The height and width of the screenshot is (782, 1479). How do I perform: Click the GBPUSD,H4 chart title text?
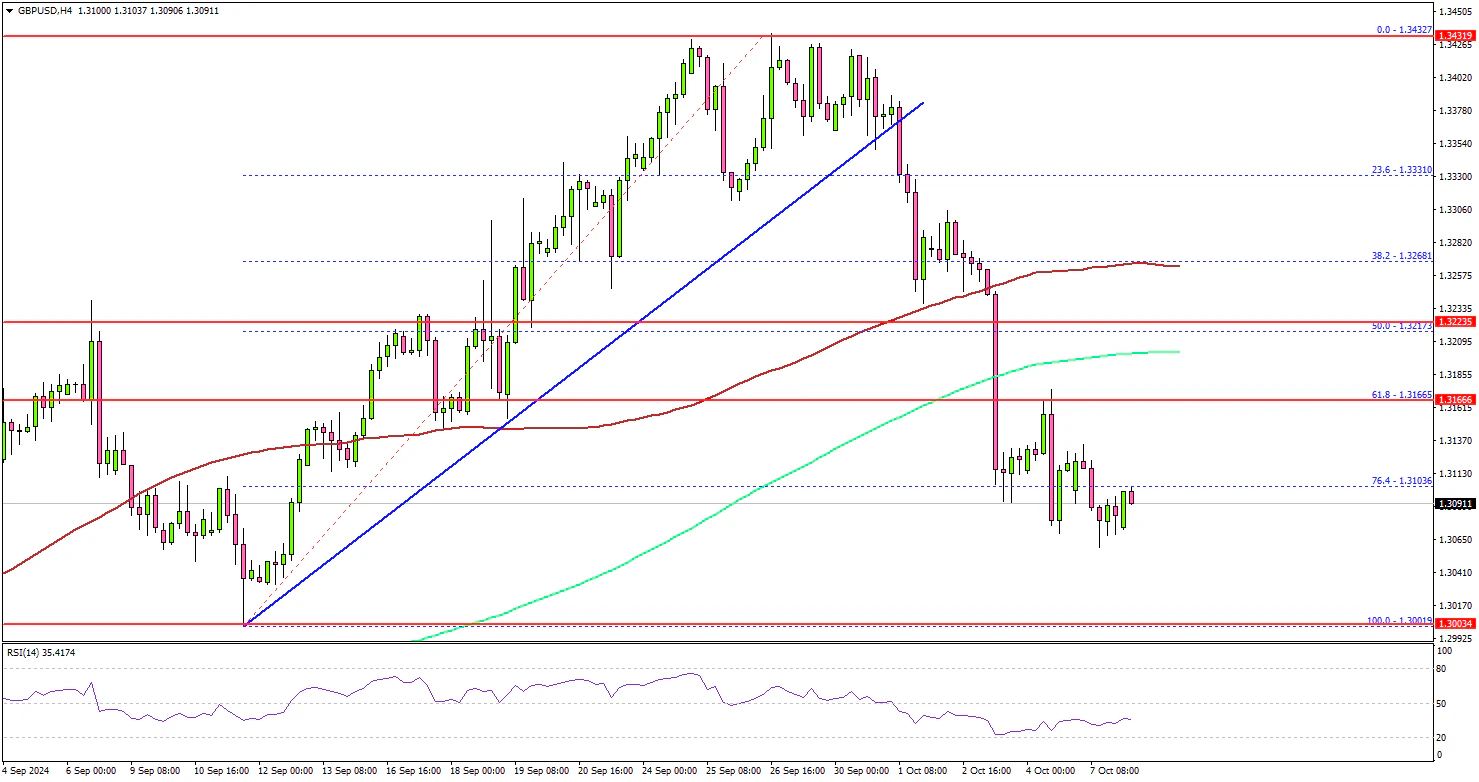pyautogui.click(x=40, y=10)
